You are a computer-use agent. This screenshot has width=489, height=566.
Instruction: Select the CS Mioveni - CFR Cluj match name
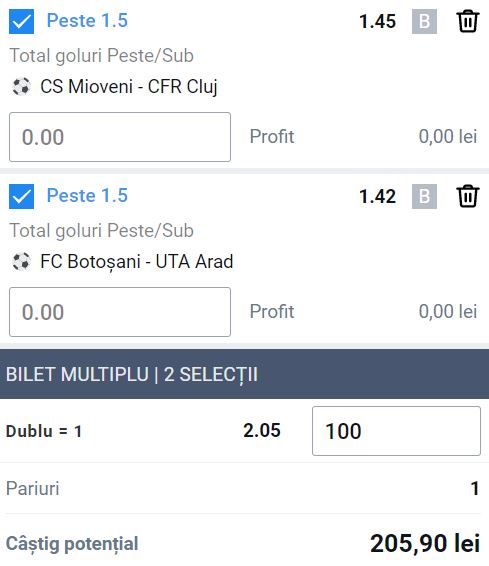click(129, 87)
